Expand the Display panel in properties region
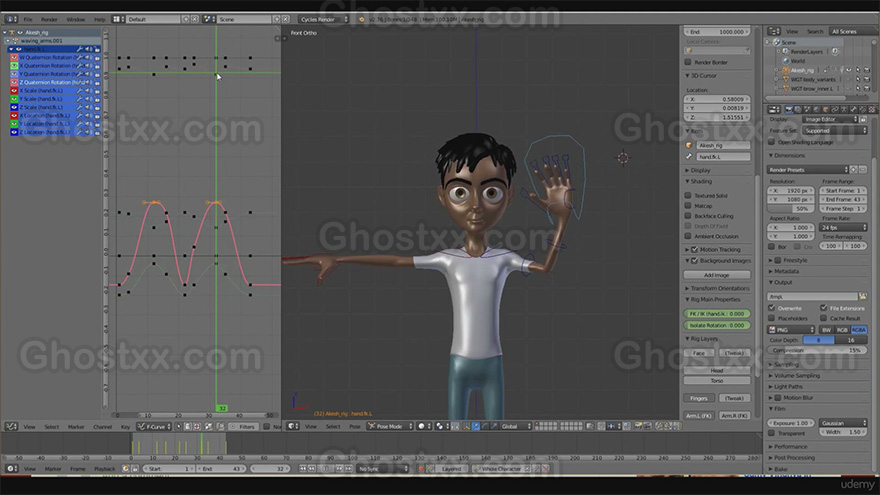This screenshot has height=495, width=880. (x=699, y=170)
